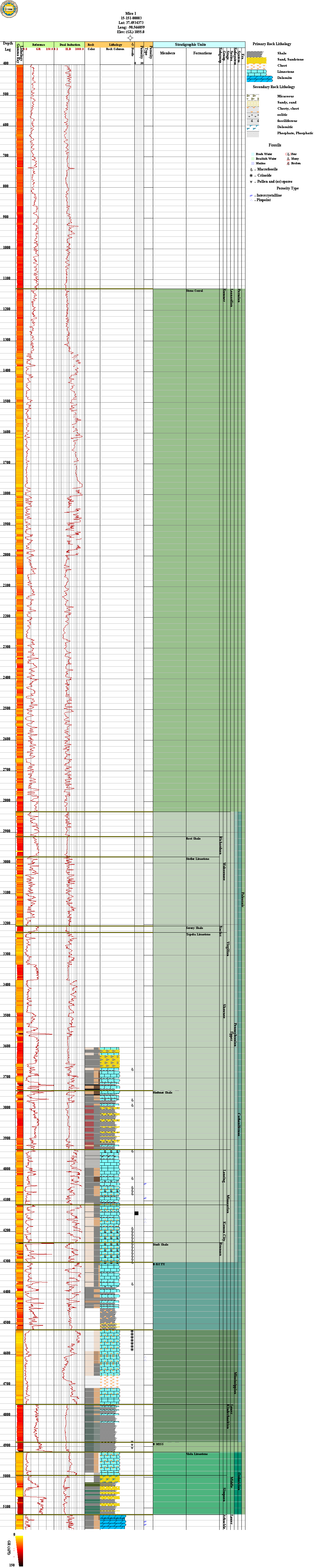Screen dimensions: 322x1568
Task: Click the Few fossil abundance symbol
Action: tap(288, 154)
